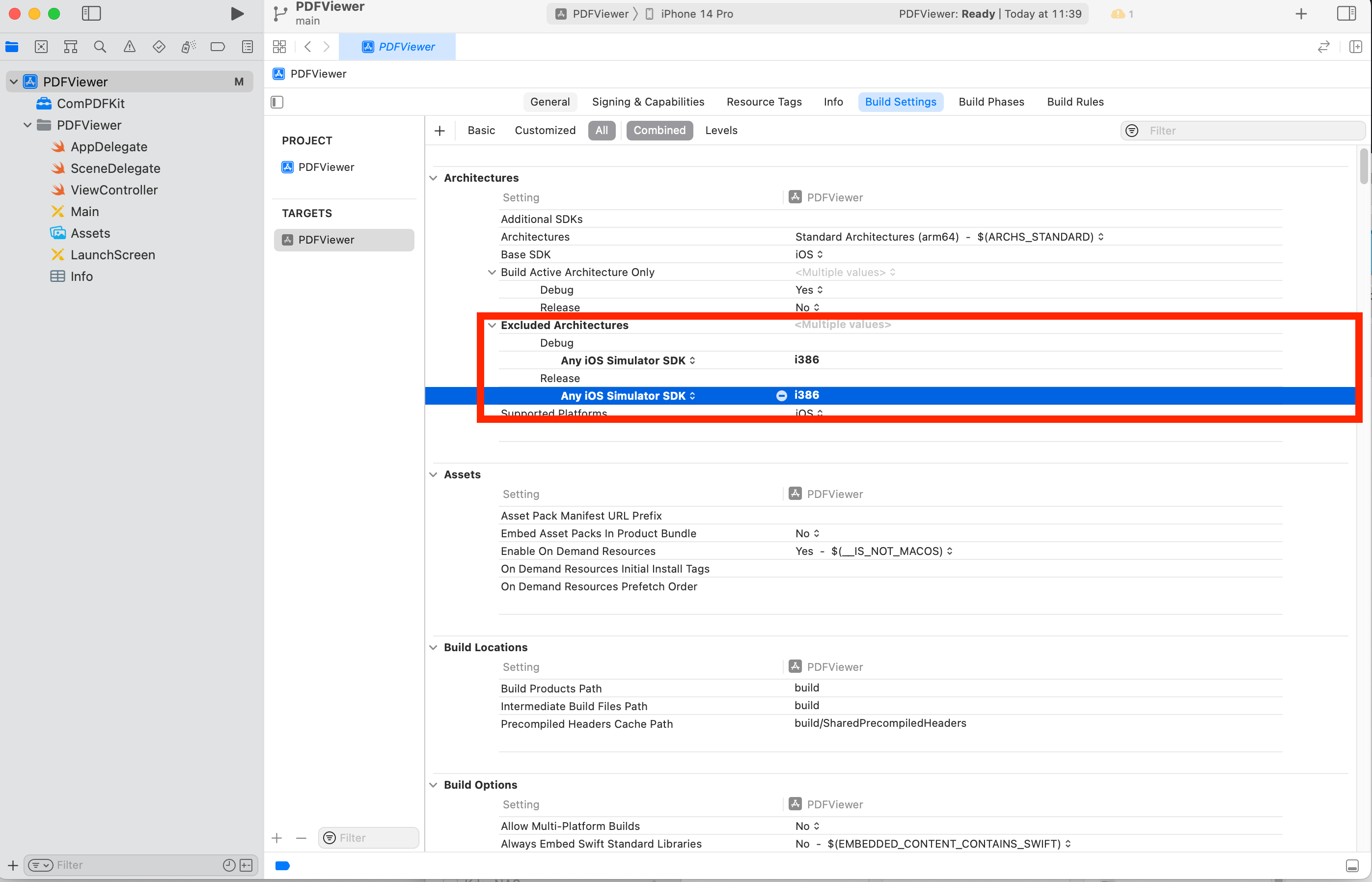Open the Build Phases tab

(991, 102)
